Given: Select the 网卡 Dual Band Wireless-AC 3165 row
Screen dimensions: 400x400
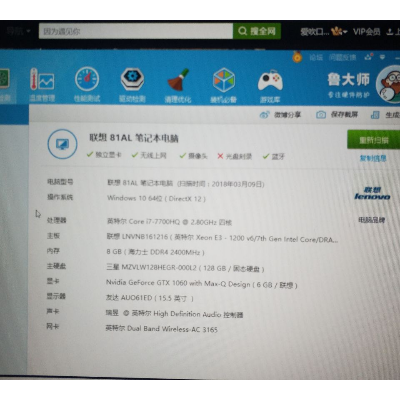Looking at the screenshot, I should (x=132, y=328).
